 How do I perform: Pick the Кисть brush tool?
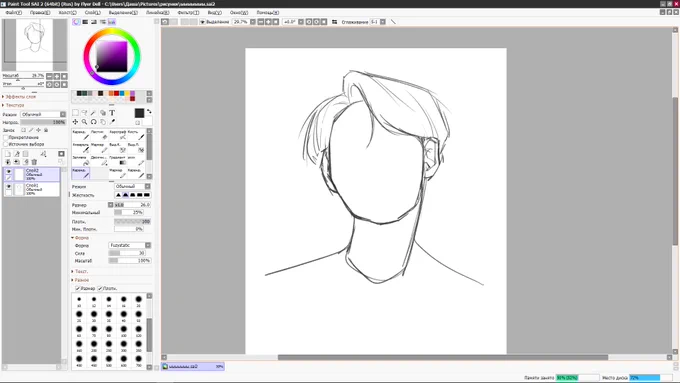pos(136,134)
